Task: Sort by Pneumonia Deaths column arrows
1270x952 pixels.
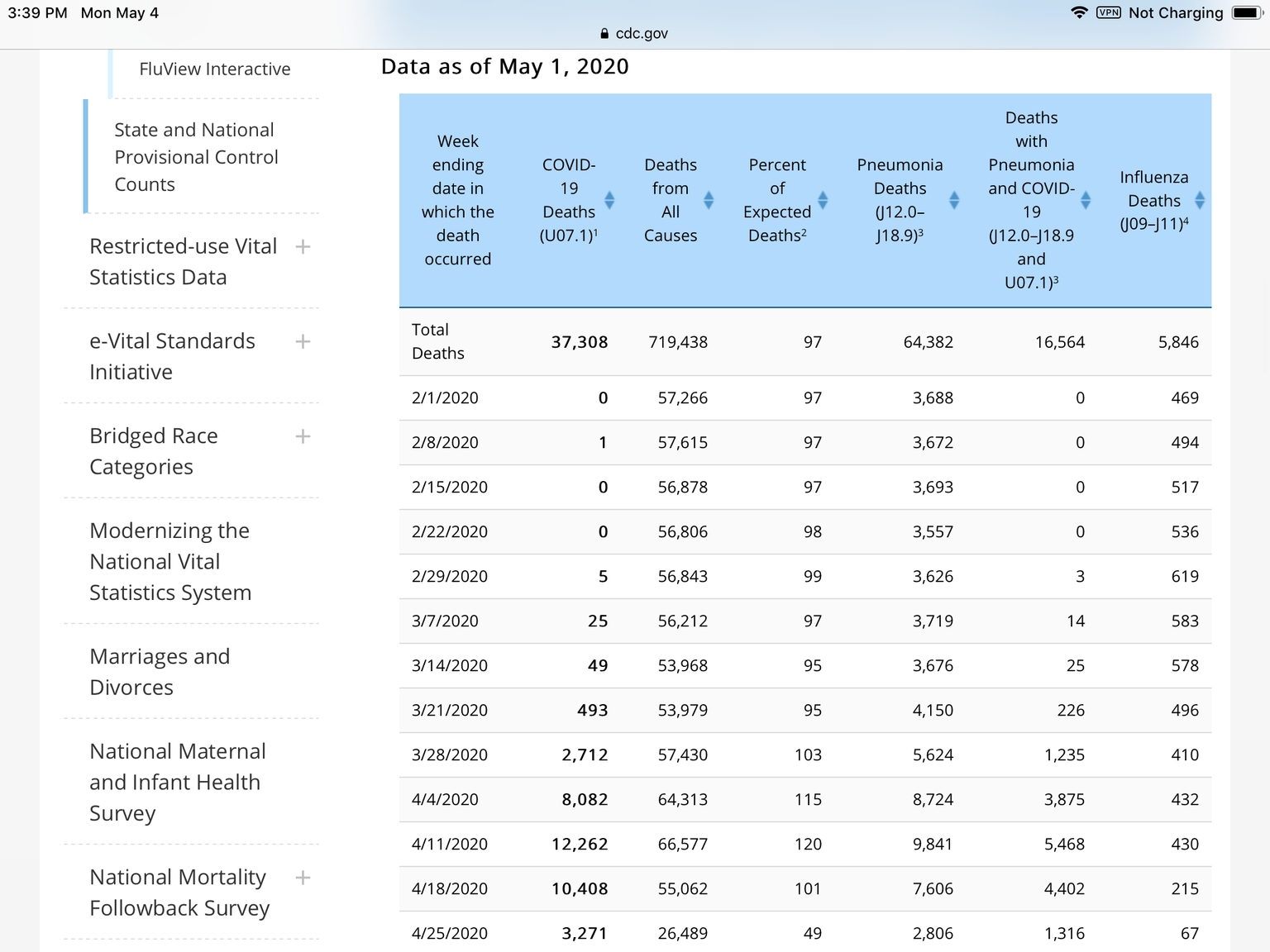Action: pos(954,200)
